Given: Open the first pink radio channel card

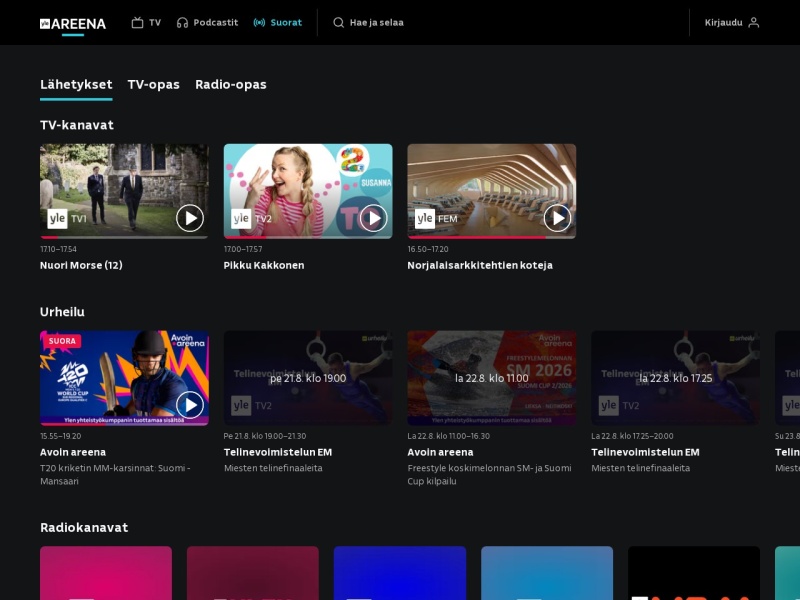Looking at the screenshot, I should 106,573.
